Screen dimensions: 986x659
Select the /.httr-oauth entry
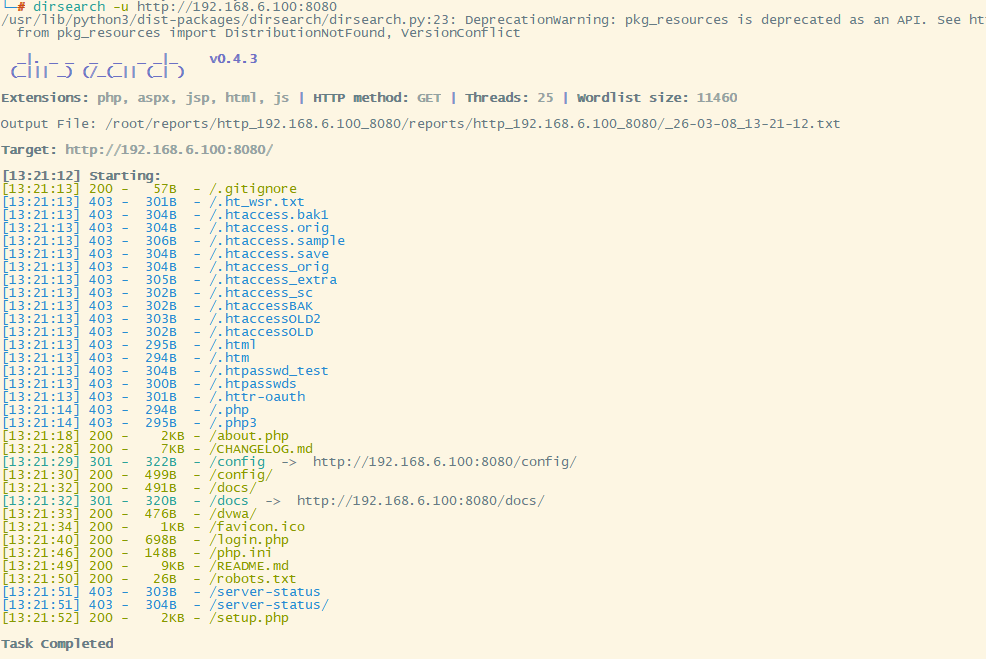tap(257, 397)
